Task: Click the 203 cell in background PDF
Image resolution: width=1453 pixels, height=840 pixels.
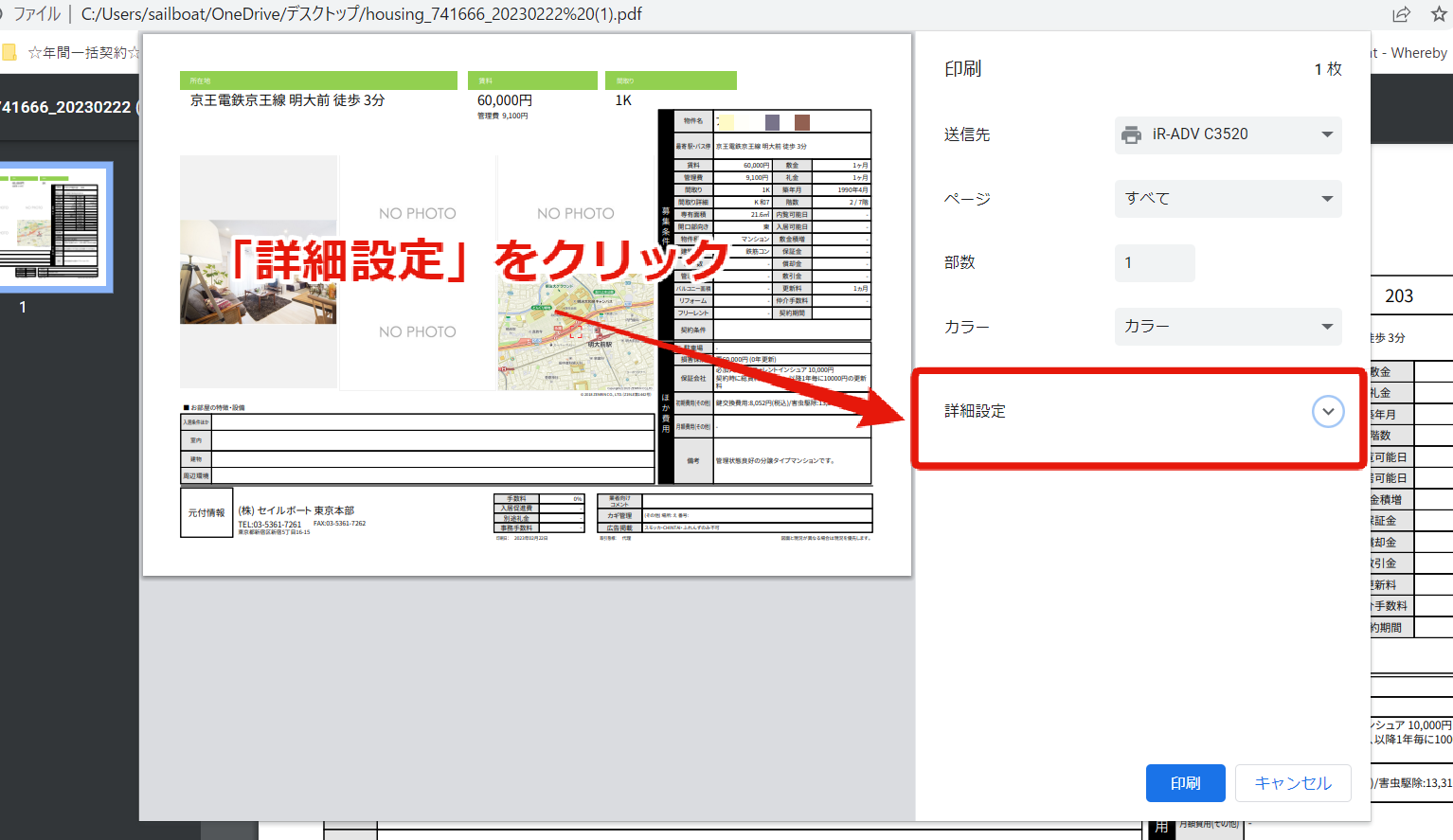Action: click(x=1398, y=296)
